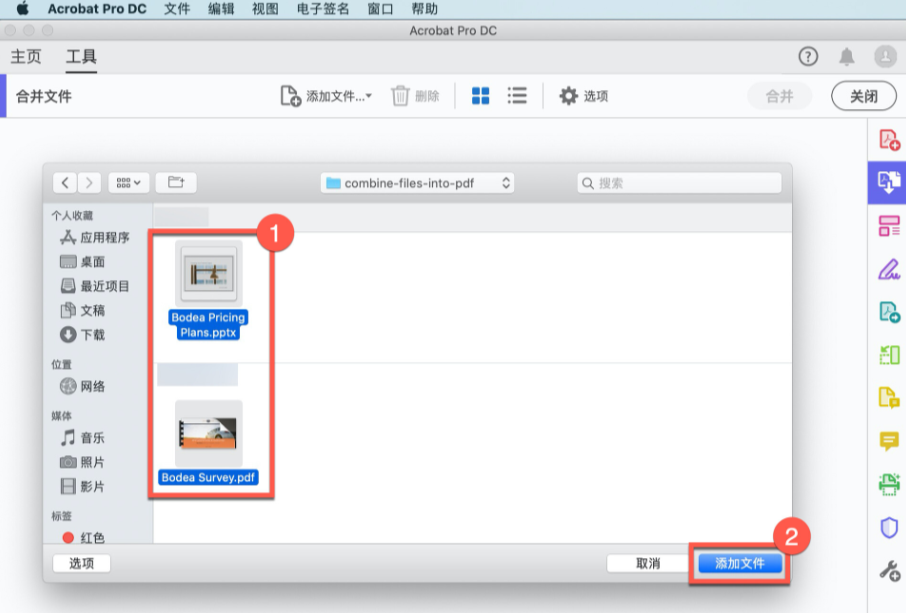Switch to grid thumbnail view
Screen dimensions: 906x613
tap(480, 96)
